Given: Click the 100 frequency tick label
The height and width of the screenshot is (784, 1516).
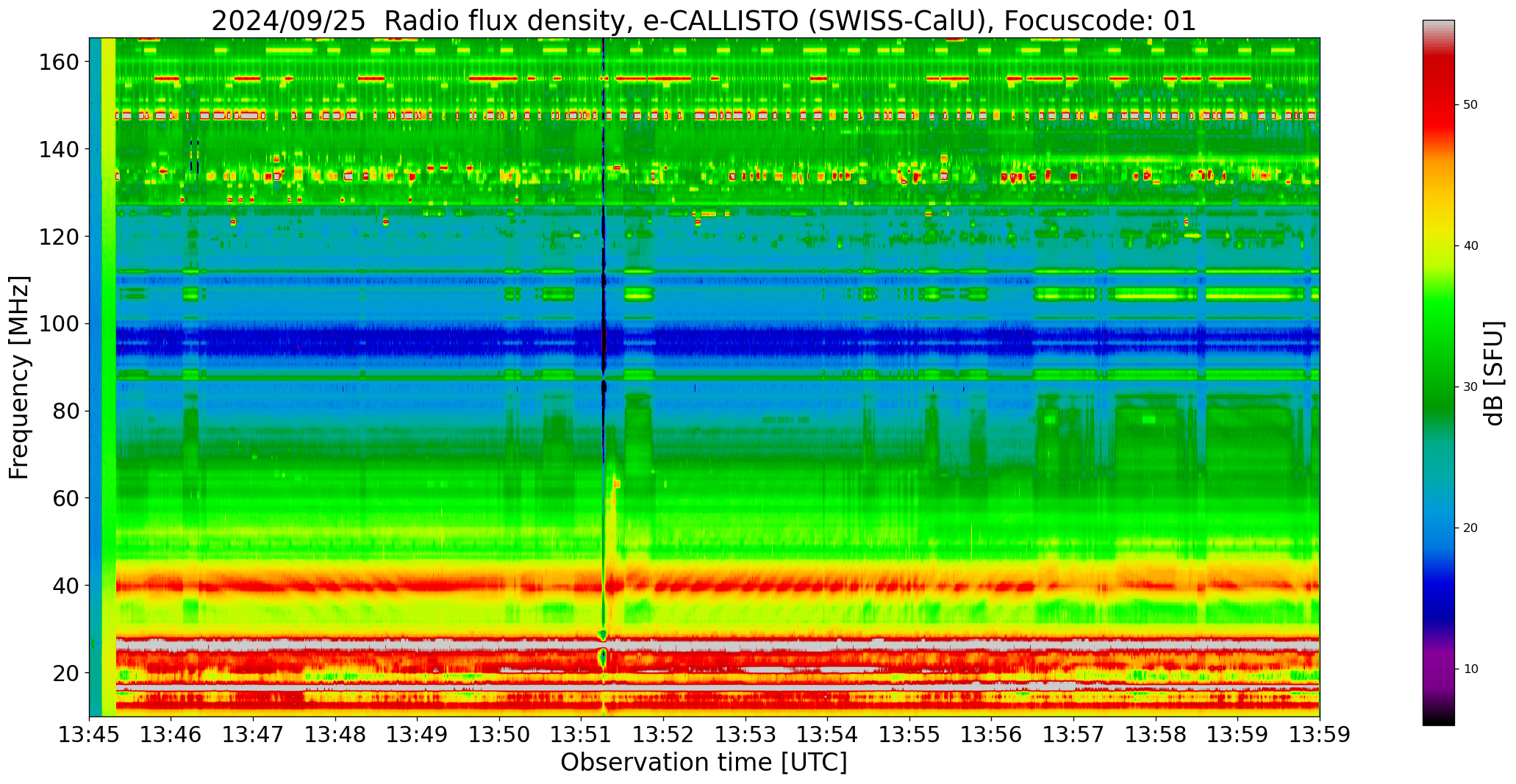Looking at the screenshot, I should pyautogui.click(x=60, y=324).
